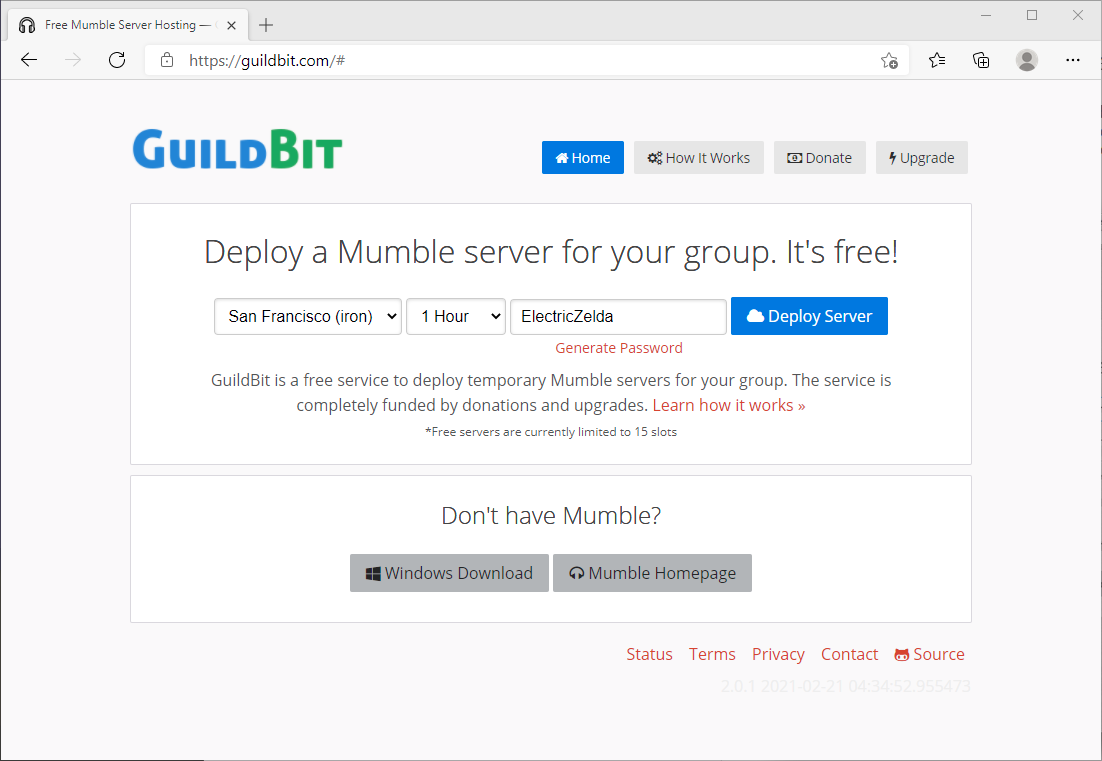Open the Upgrade page

point(921,157)
